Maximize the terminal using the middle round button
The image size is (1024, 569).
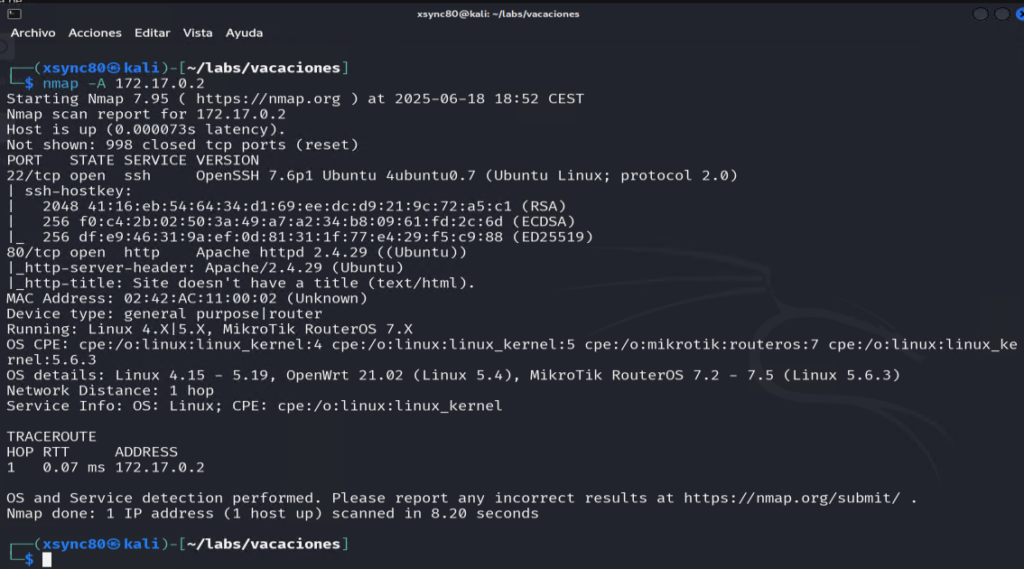coord(1002,14)
